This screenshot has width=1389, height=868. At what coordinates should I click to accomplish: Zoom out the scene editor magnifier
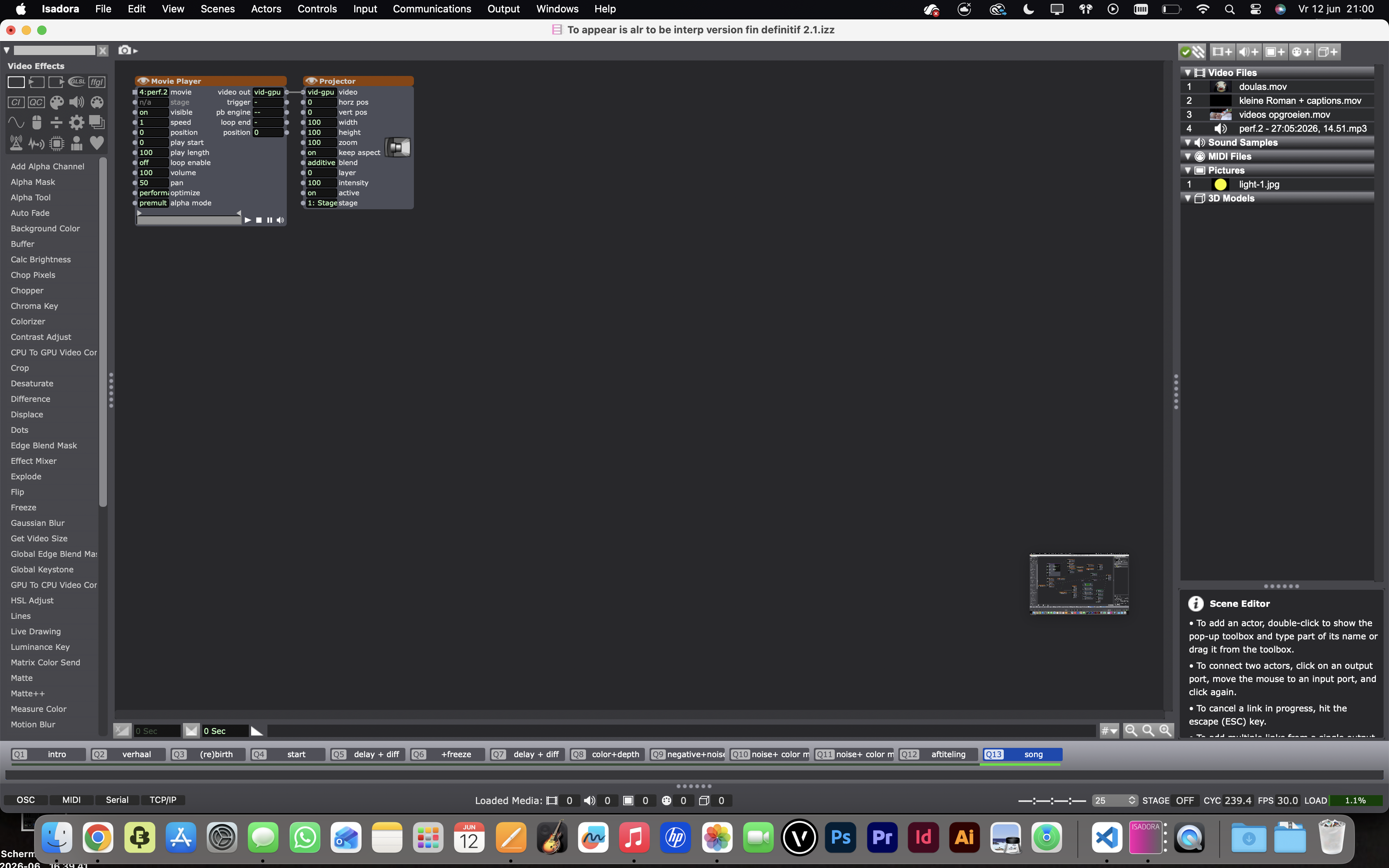[1131, 730]
